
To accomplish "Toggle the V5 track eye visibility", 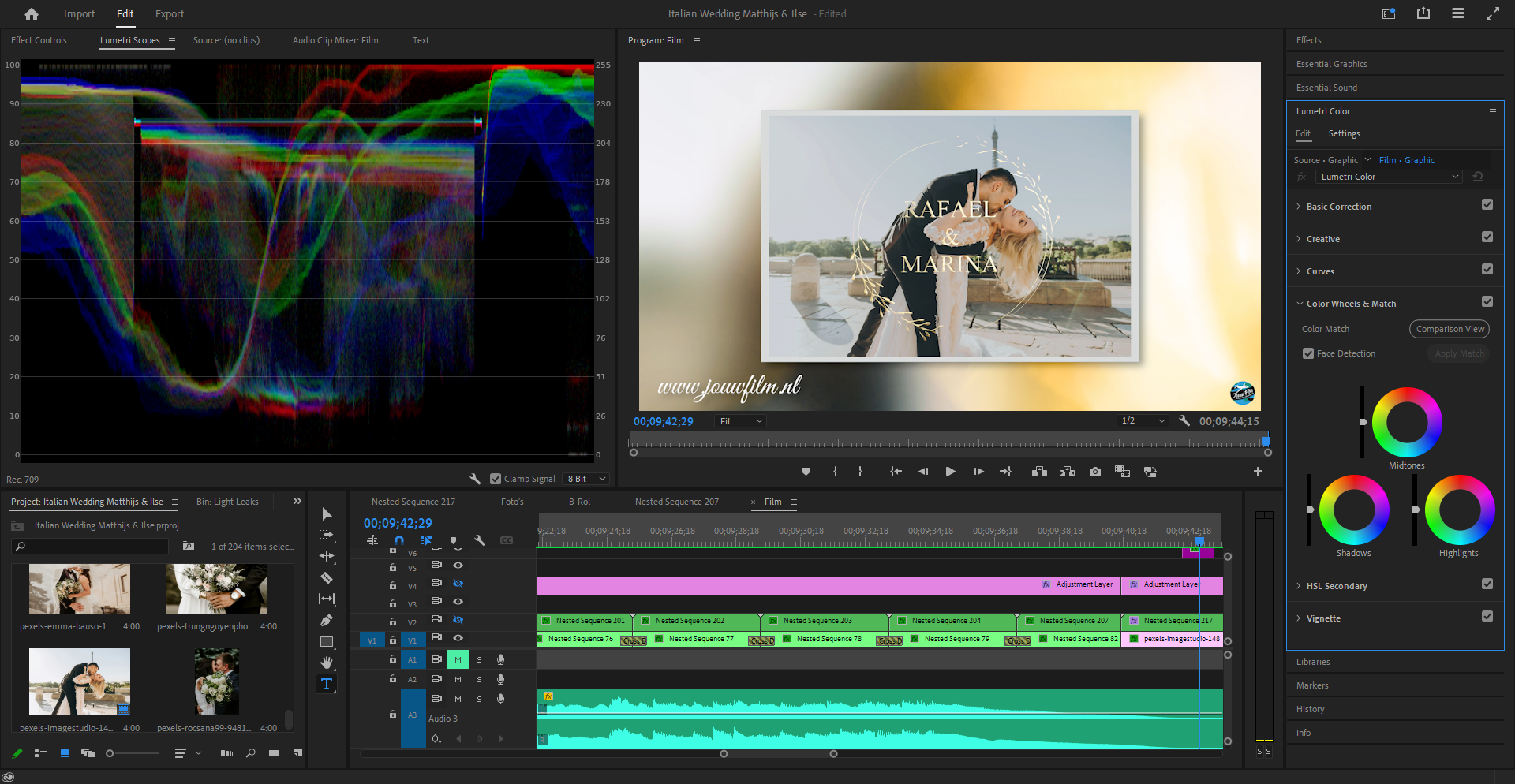I will tap(458, 566).
